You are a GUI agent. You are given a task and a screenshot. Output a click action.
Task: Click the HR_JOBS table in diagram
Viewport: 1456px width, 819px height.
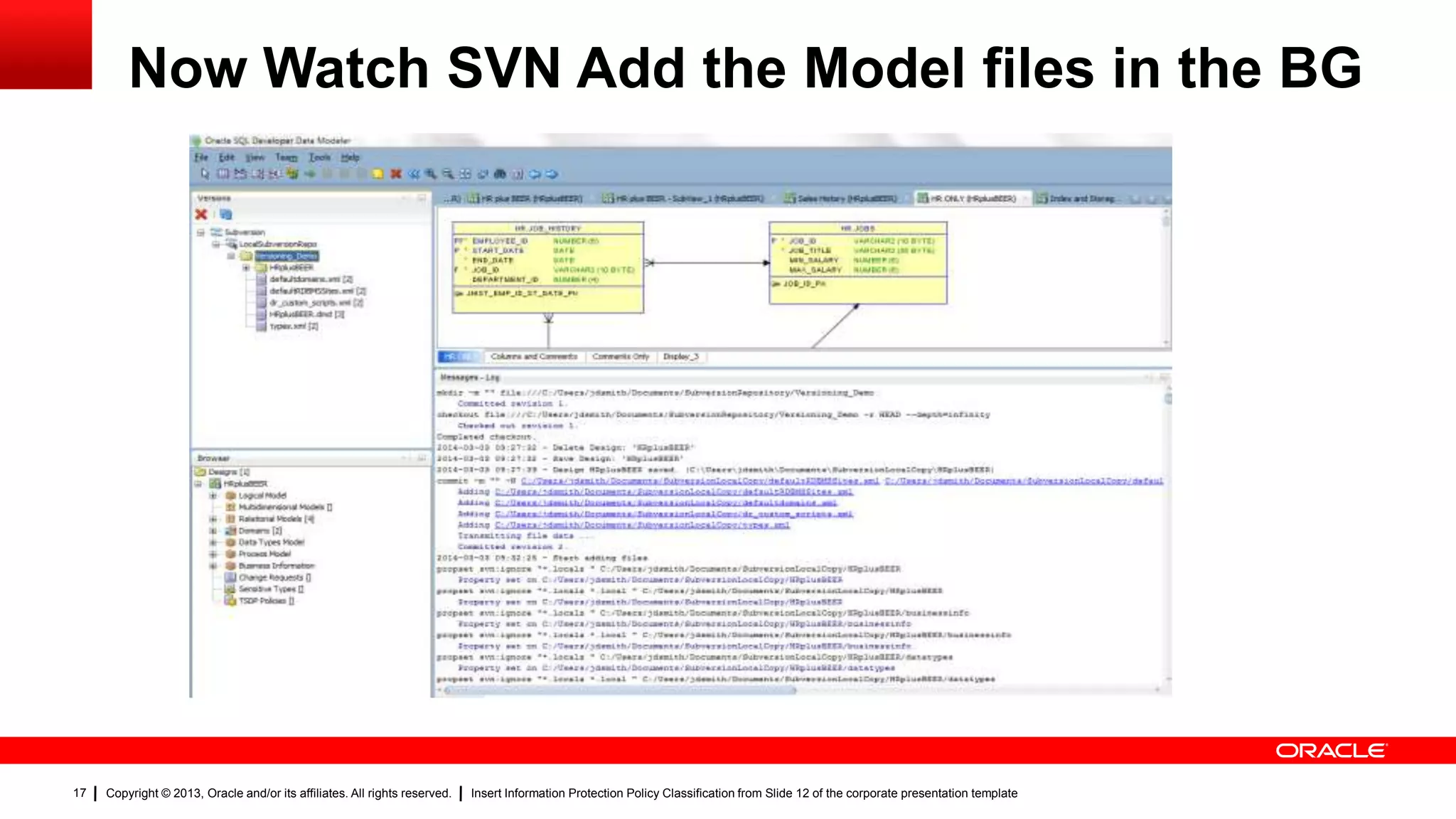point(858,263)
